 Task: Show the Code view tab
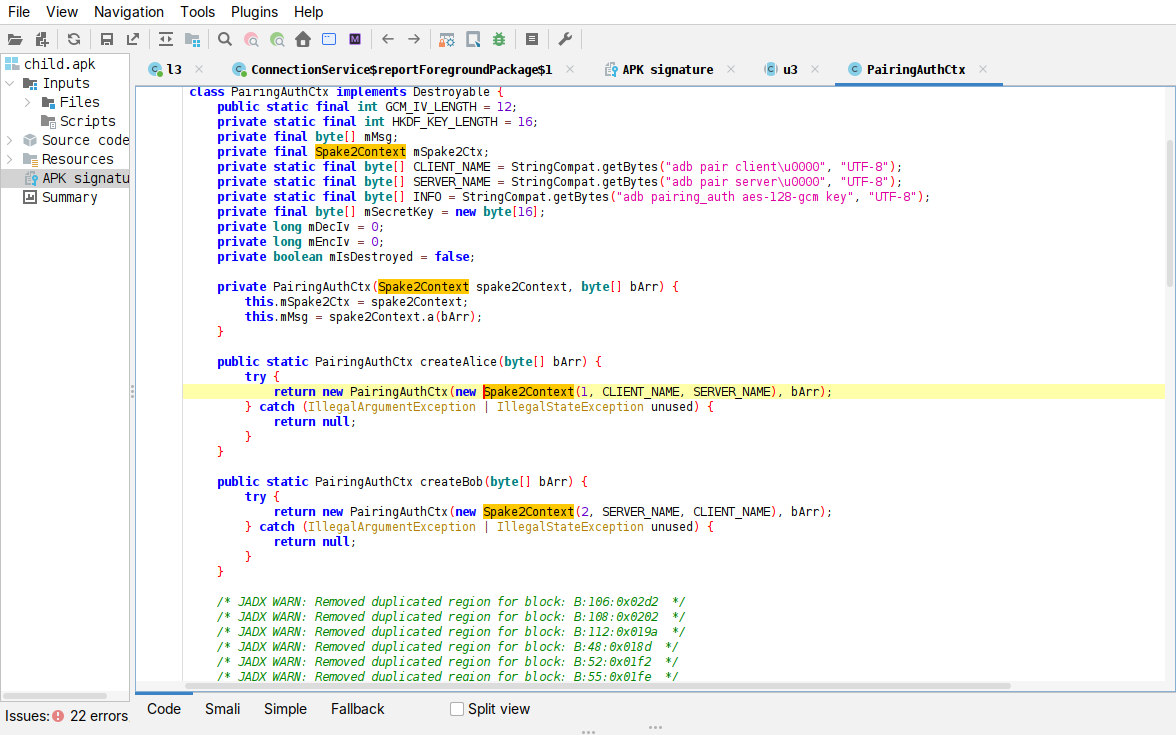[164, 709]
